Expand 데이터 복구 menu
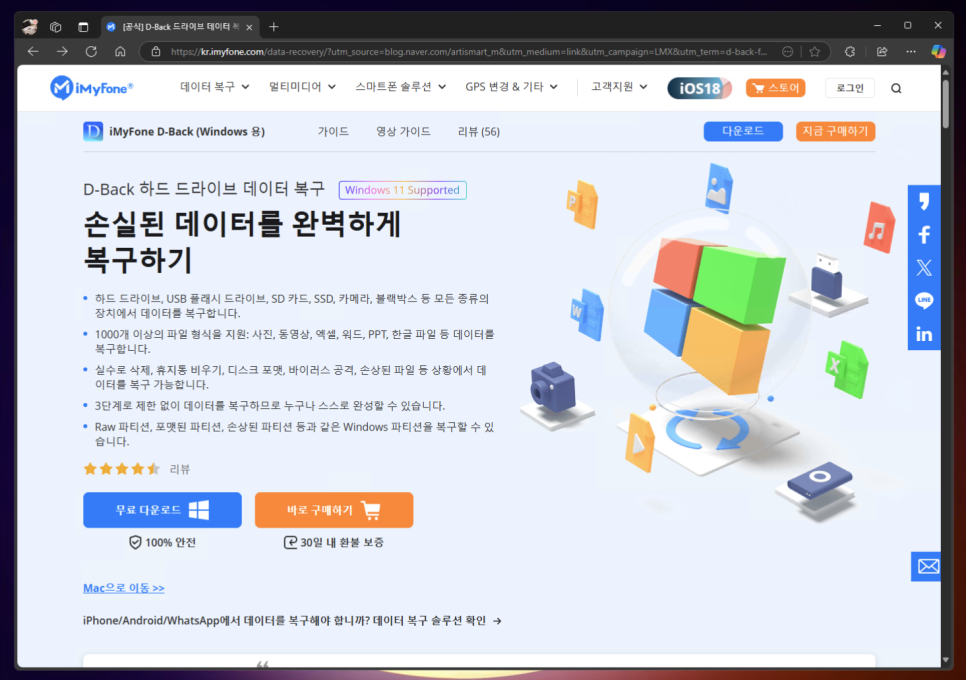The image size is (966, 680). (214, 87)
